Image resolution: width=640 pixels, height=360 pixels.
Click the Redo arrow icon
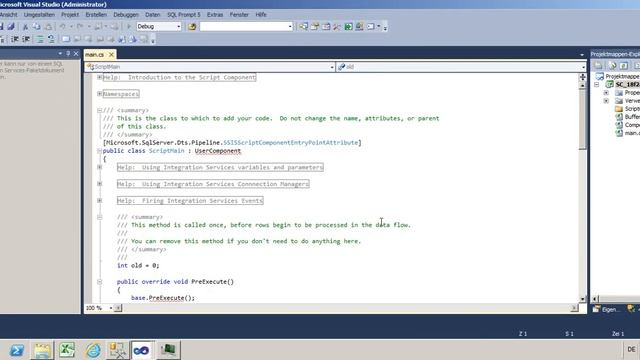click(80, 27)
